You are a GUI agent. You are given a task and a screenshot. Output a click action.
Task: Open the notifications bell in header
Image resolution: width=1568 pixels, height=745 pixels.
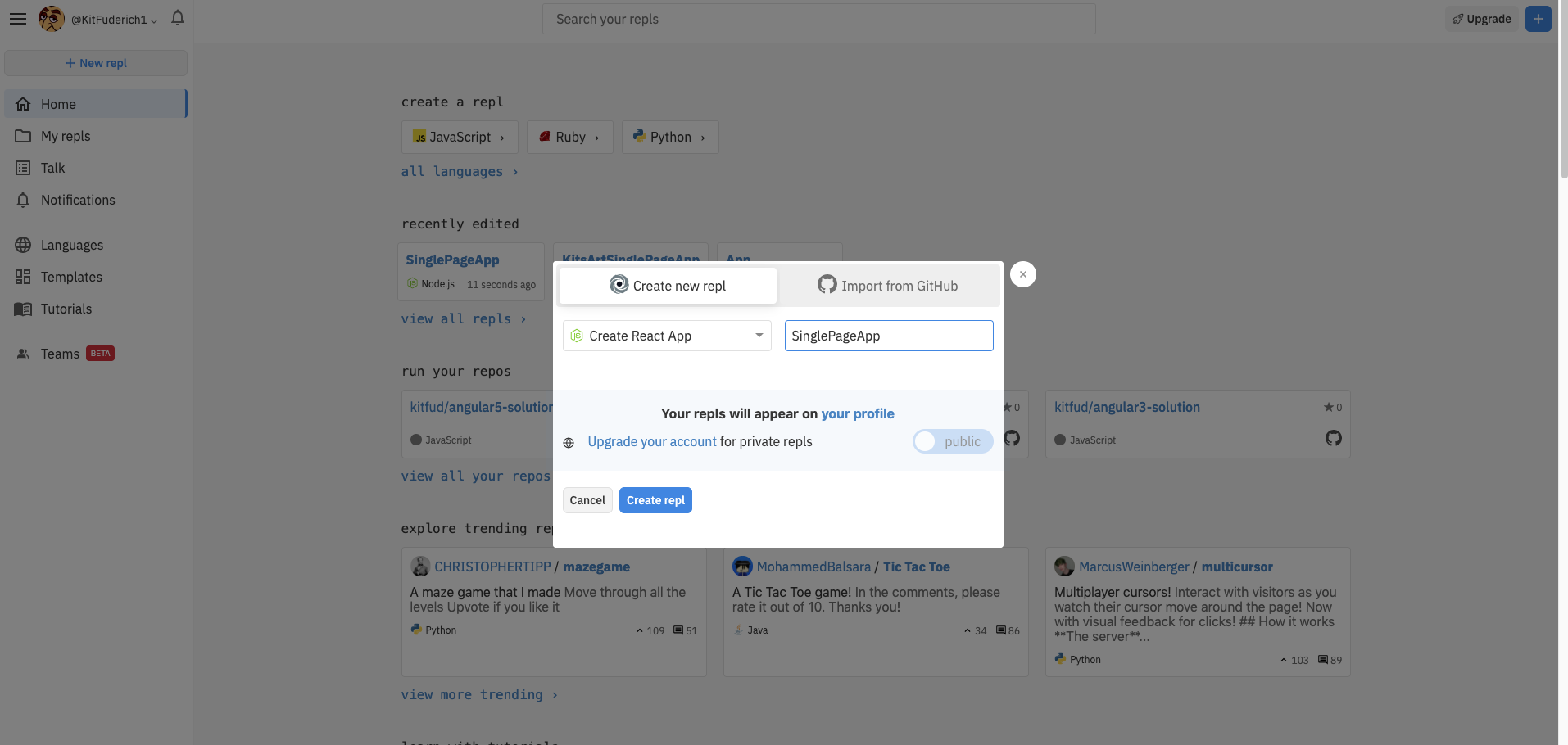178,18
